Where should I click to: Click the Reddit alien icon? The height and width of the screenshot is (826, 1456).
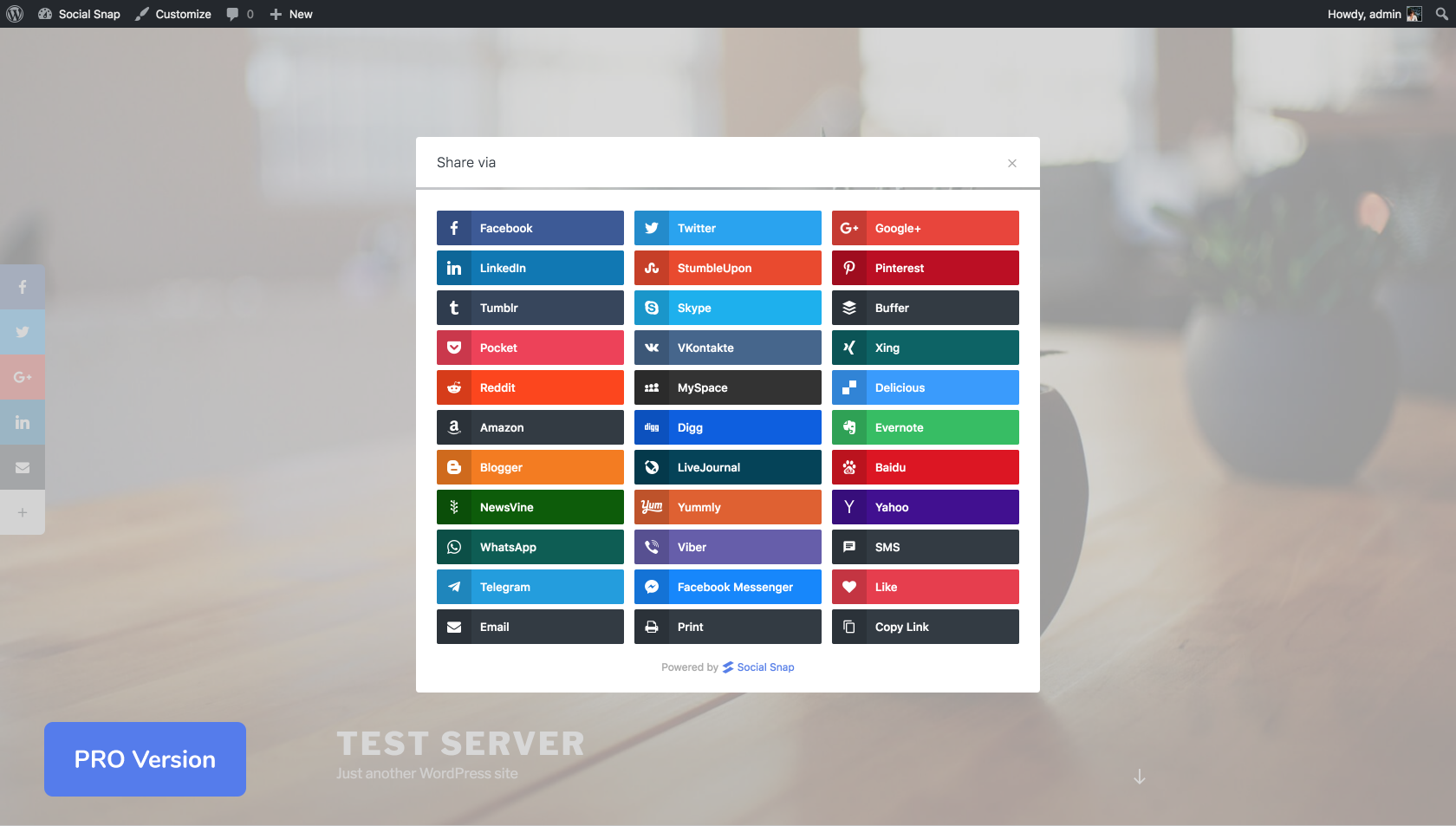click(x=454, y=387)
